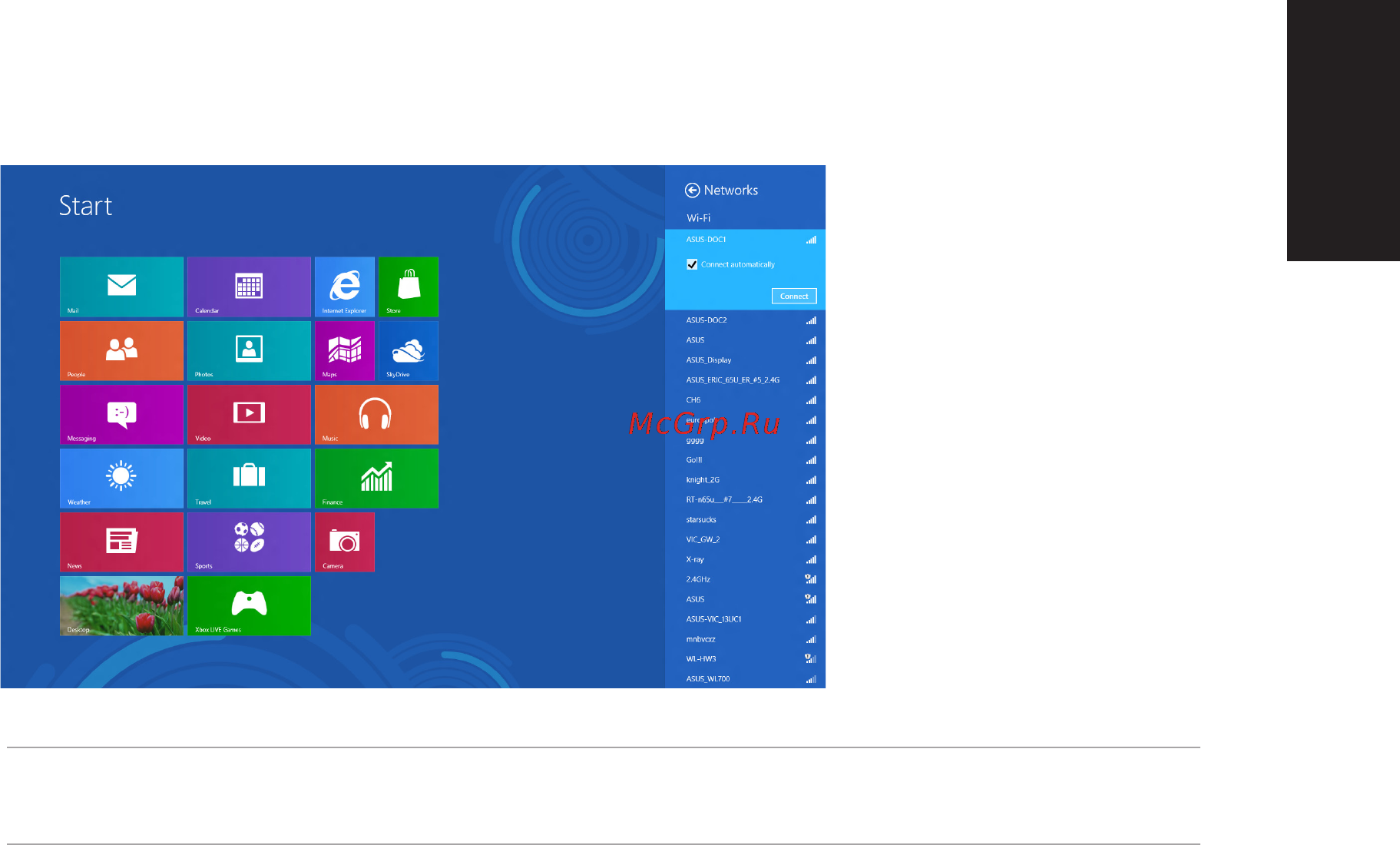Open the Desktop tile
Viewport: 1400px width, 845px height.
121,605
